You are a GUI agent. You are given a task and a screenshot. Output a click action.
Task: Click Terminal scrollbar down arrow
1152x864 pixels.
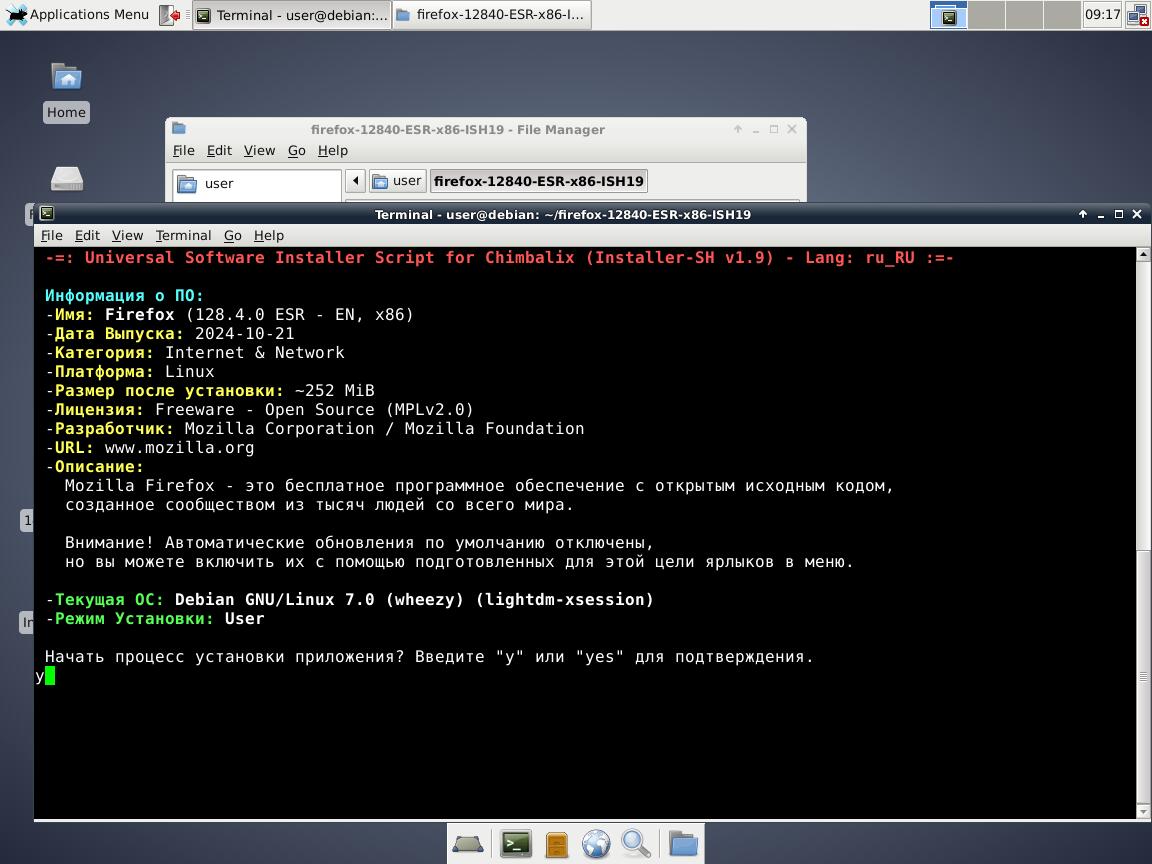tap(1143, 811)
